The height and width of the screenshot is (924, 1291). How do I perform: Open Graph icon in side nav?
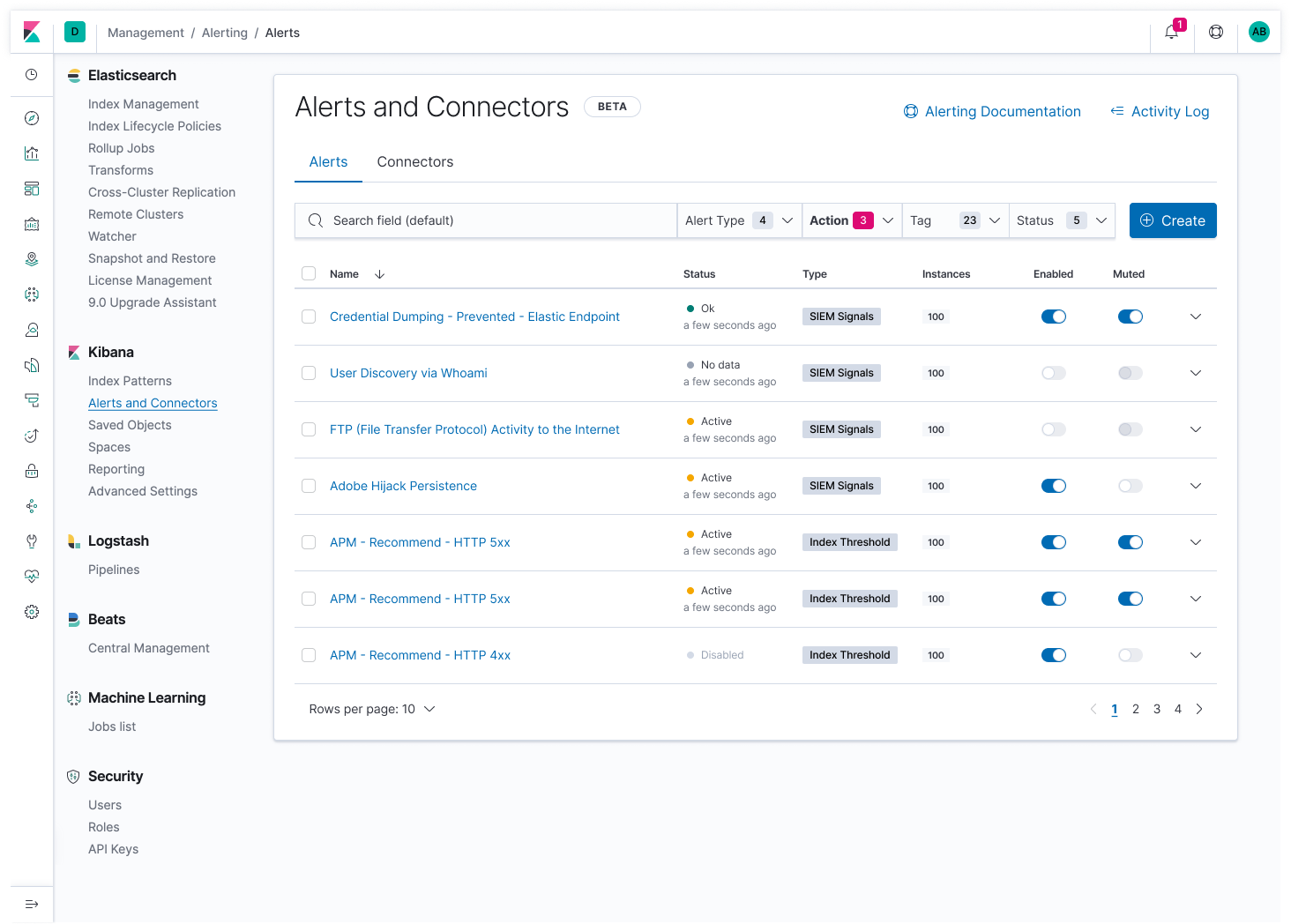click(x=32, y=506)
